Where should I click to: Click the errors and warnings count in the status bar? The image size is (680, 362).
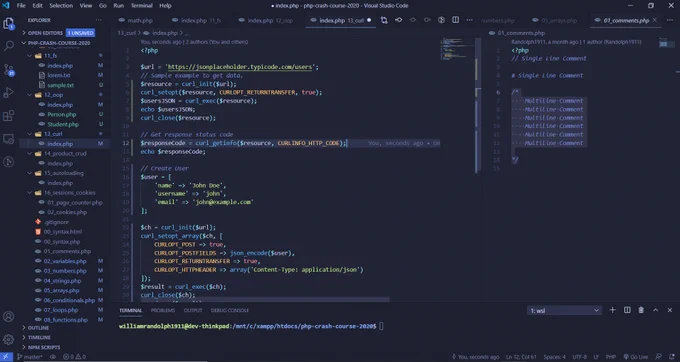pyautogui.click(x=75, y=357)
